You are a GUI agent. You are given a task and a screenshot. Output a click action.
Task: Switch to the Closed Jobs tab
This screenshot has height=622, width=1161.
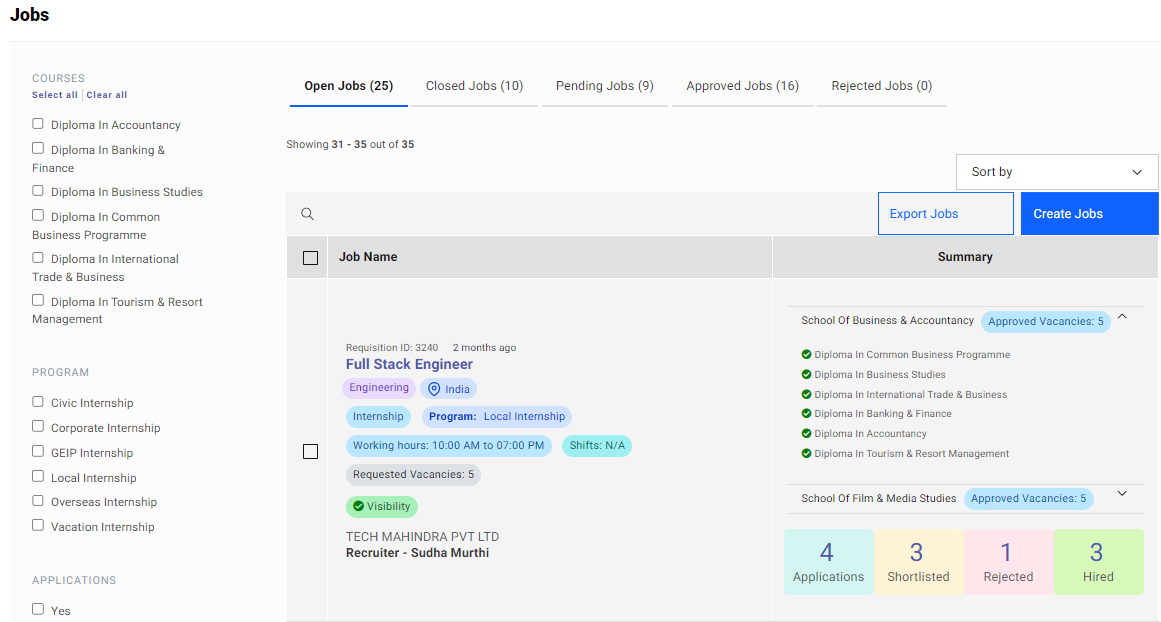click(474, 85)
